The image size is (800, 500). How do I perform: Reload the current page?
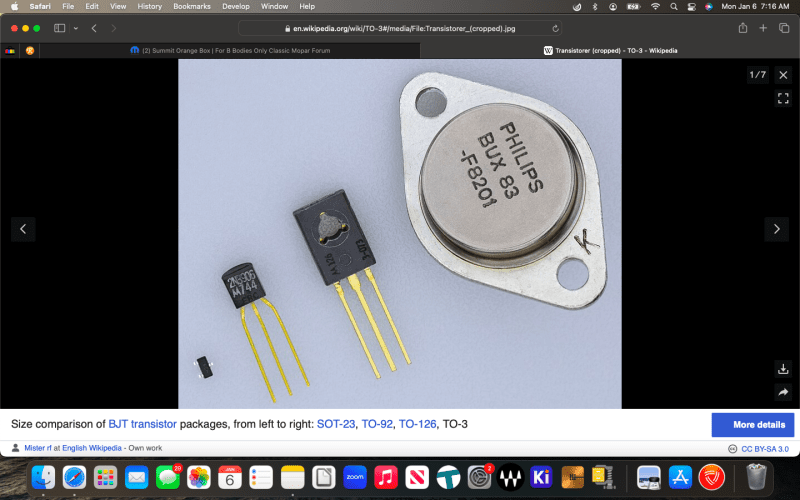[x=555, y=29]
